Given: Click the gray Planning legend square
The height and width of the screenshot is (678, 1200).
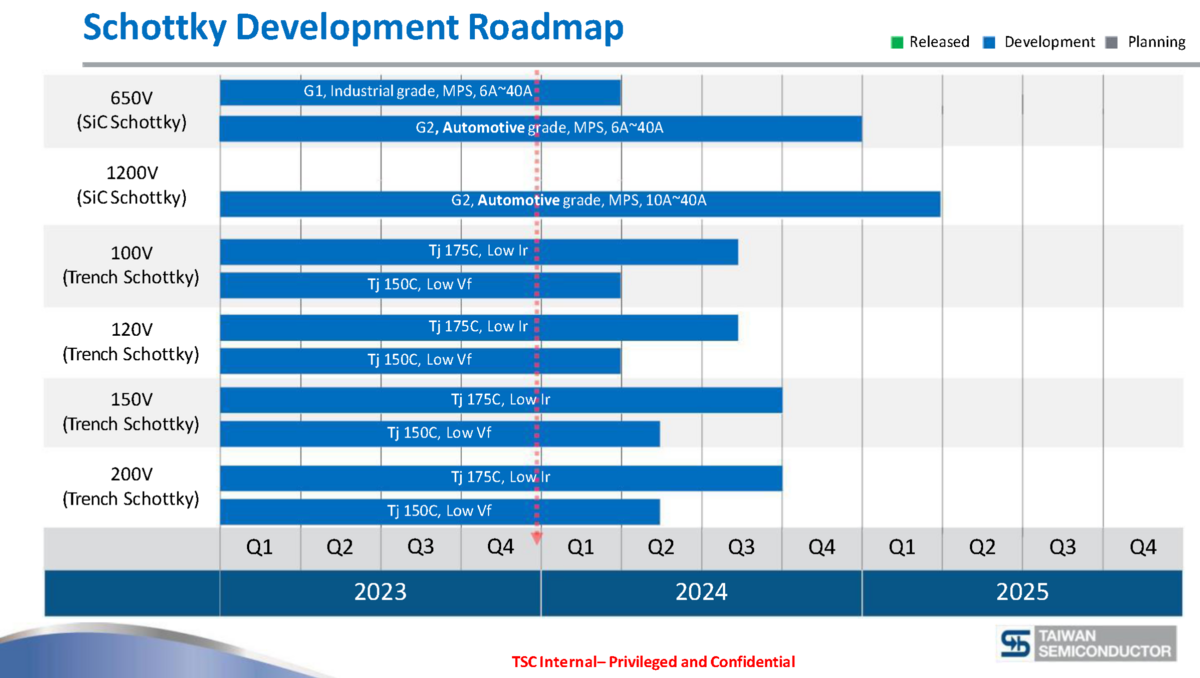Looking at the screenshot, I should point(1112,42).
